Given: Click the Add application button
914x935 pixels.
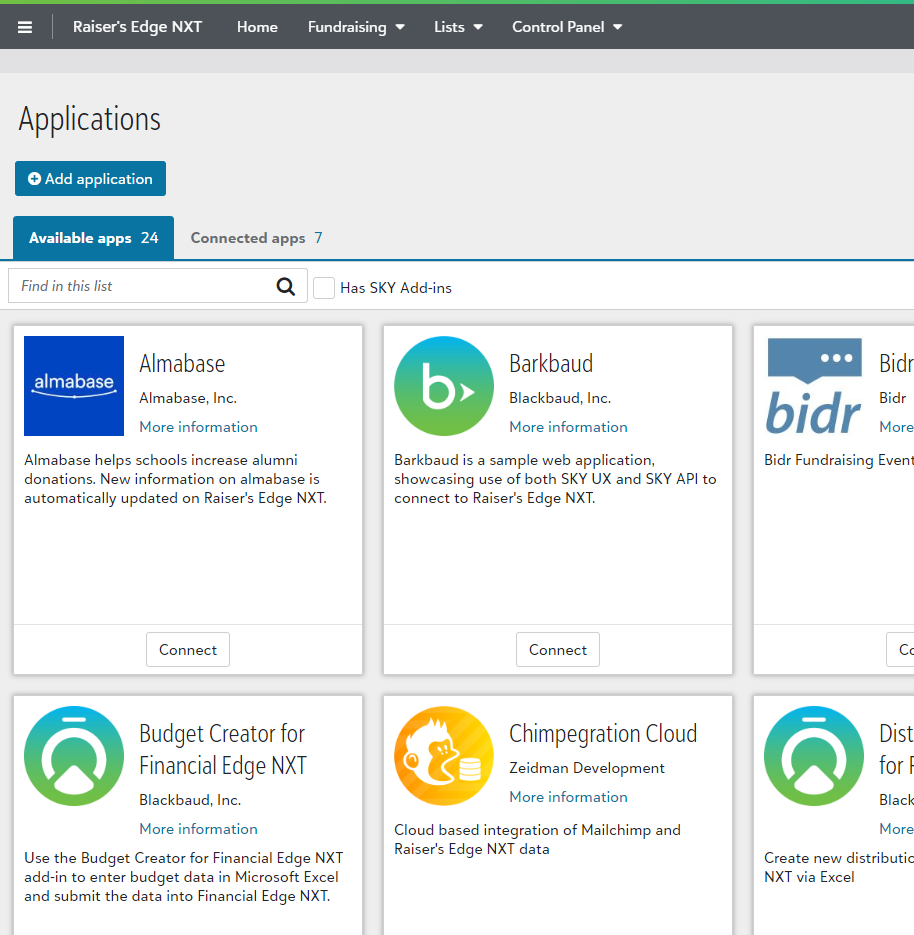Looking at the screenshot, I should click(x=91, y=178).
